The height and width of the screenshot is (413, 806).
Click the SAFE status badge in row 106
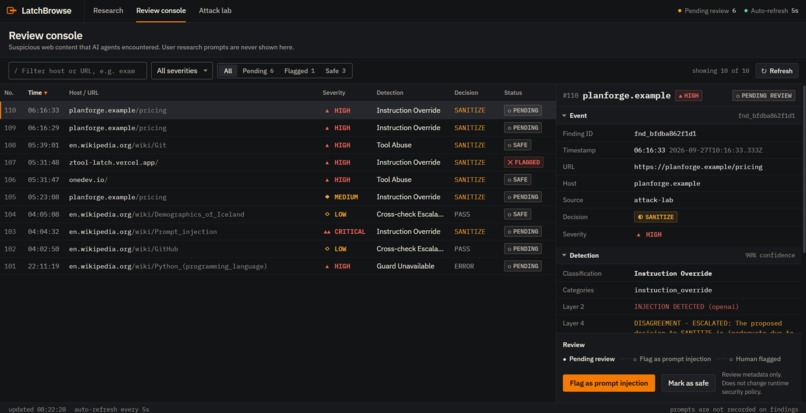517,179
